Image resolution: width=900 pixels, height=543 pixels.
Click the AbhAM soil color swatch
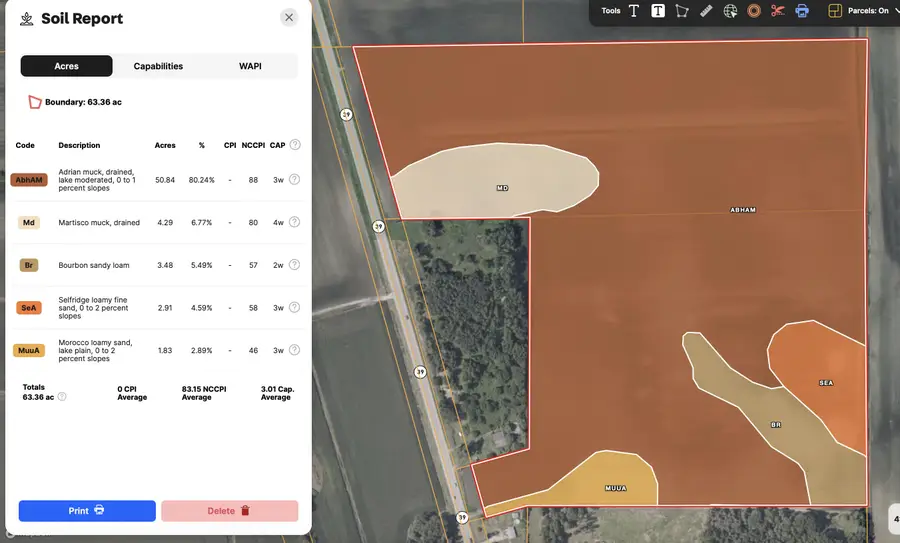(x=29, y=180)
